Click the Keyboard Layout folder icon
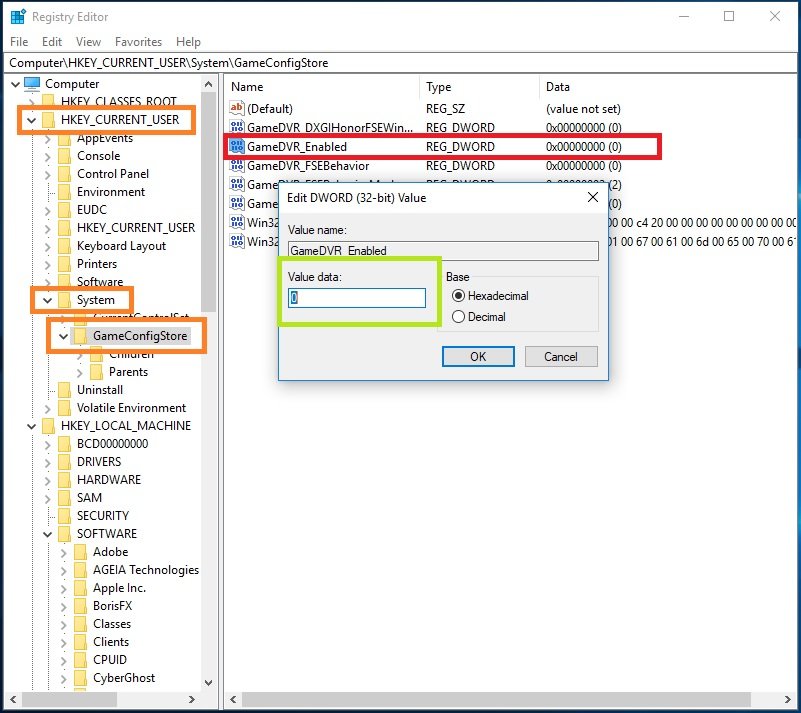Image resolution: width=801 pixels, height=713 pixels. pos(64,246)
